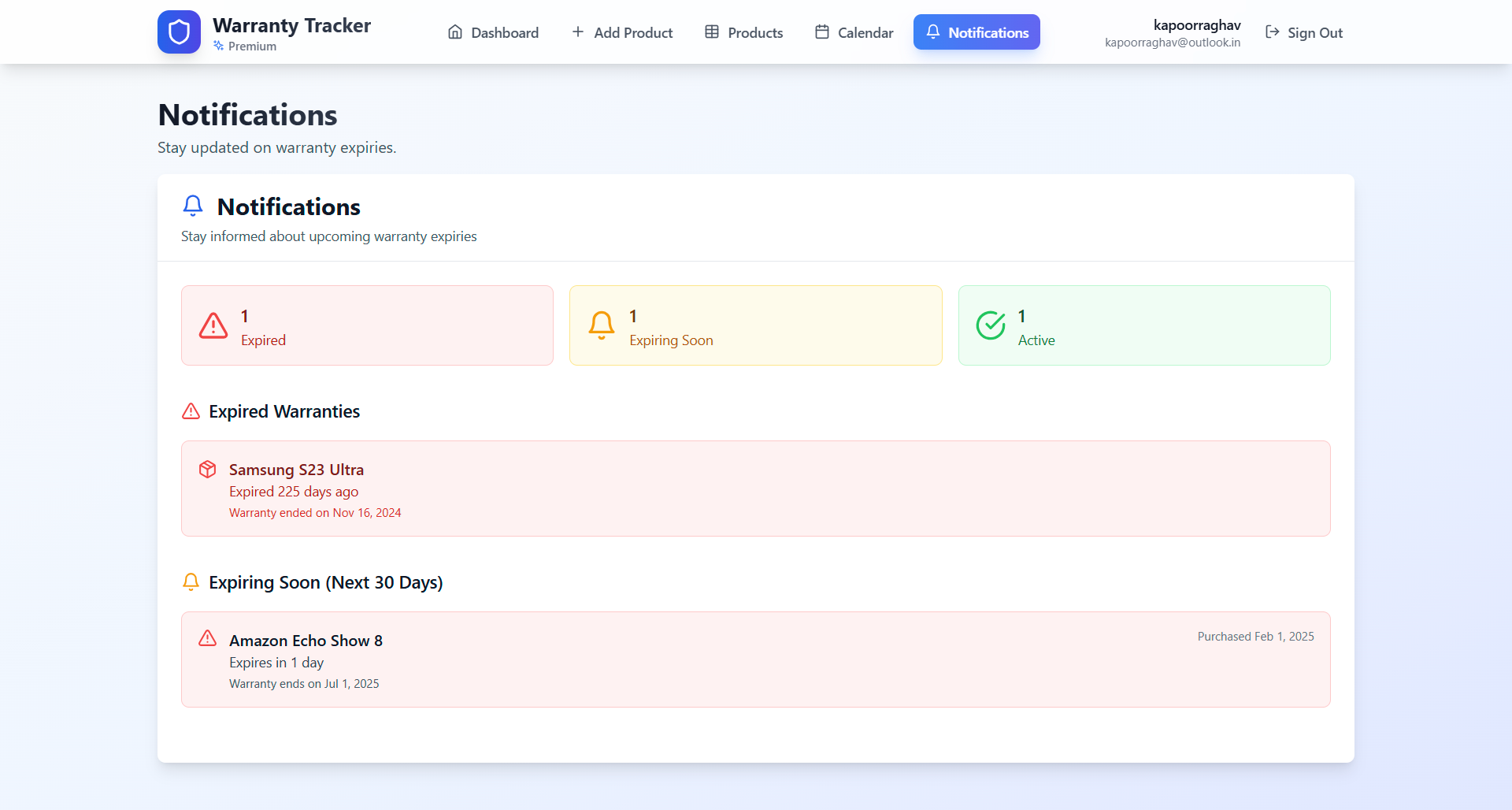The image size is (1512, 810).
Task: Click 'Warranty ends on Jul 1, 2025'
Action: coord(304,684)
